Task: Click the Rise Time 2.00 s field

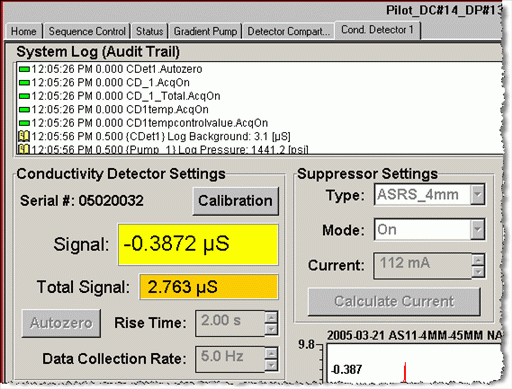Action: click(x=230, y=323)
